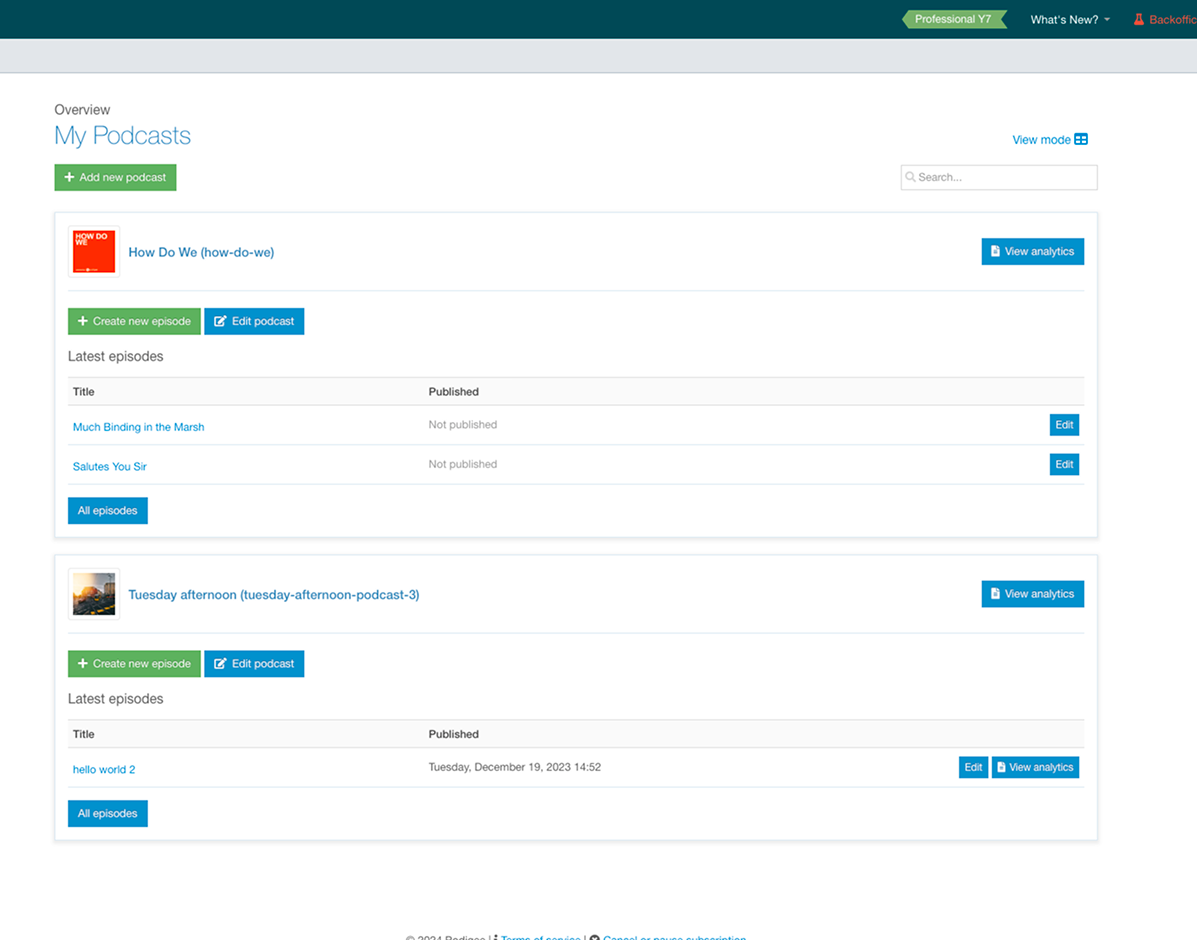Open the hello world 2 episode

pos(104,770)
